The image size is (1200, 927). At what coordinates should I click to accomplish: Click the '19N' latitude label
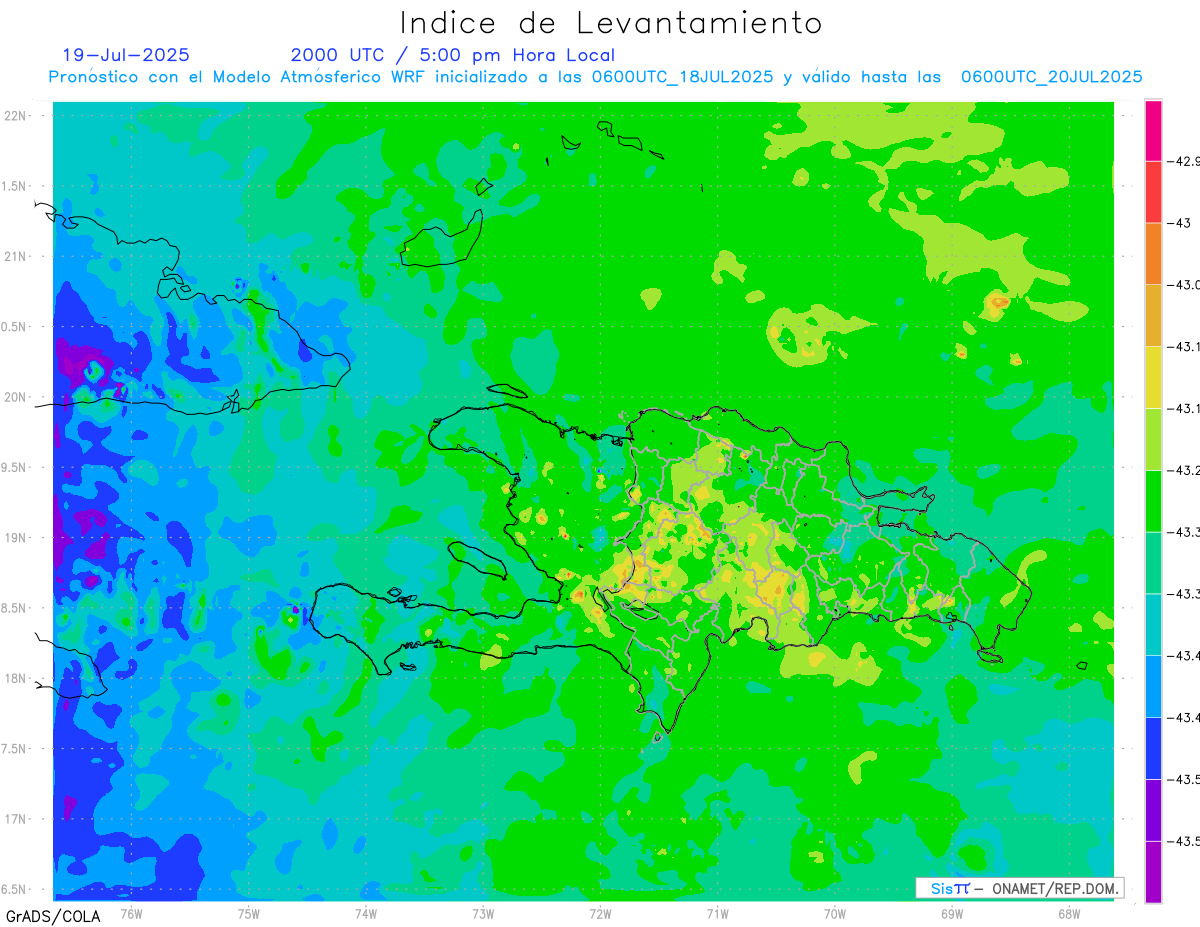15,538
